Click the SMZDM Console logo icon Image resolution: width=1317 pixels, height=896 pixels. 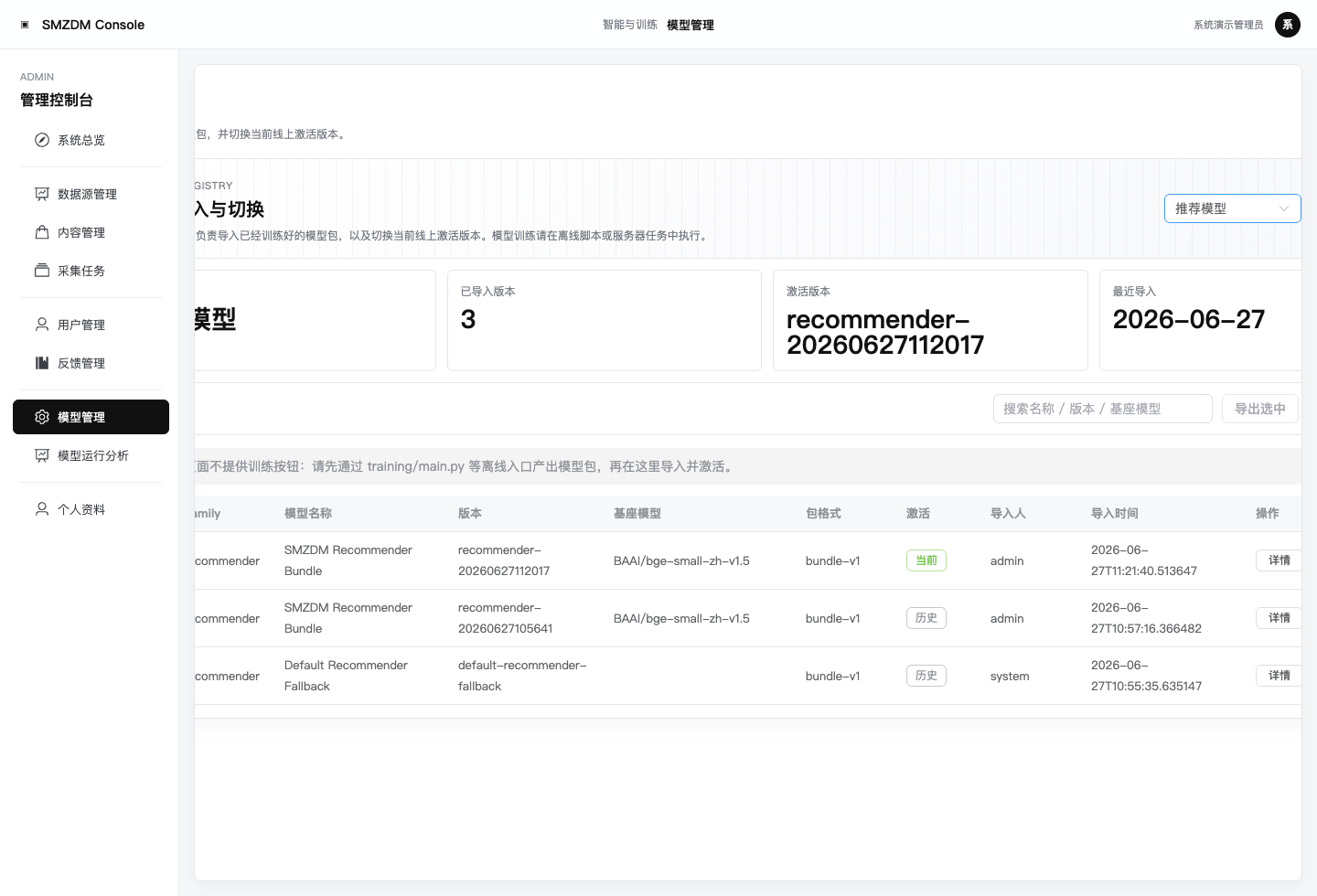[25, 25]
